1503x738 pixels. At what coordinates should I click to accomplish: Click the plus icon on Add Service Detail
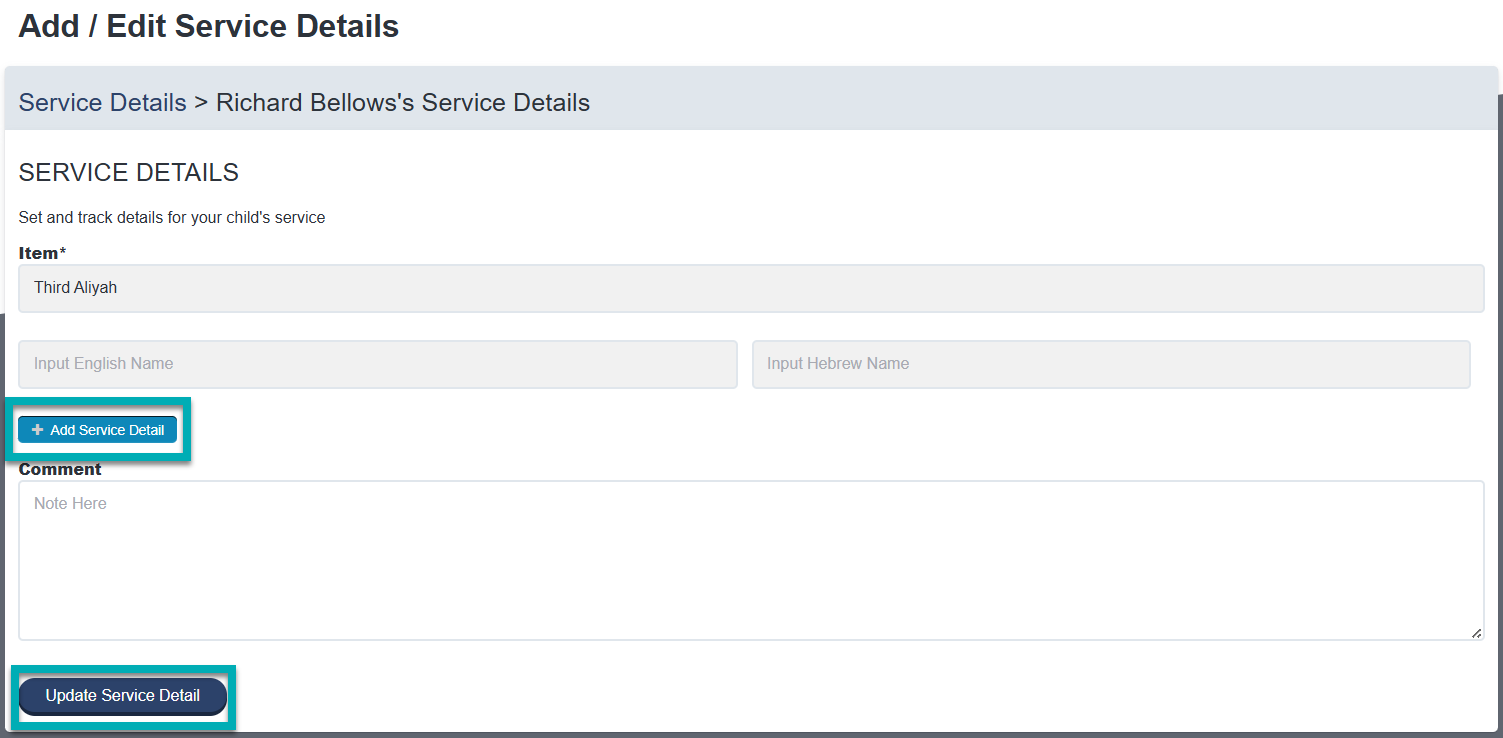(37, 429)
